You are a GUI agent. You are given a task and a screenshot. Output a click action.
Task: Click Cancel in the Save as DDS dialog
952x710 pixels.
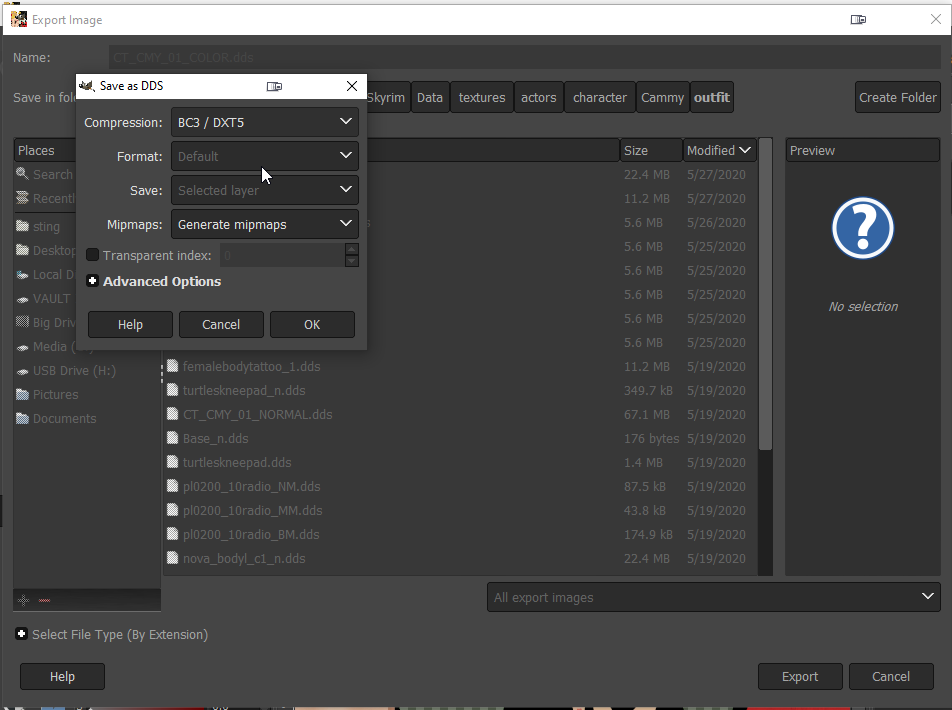221,324
